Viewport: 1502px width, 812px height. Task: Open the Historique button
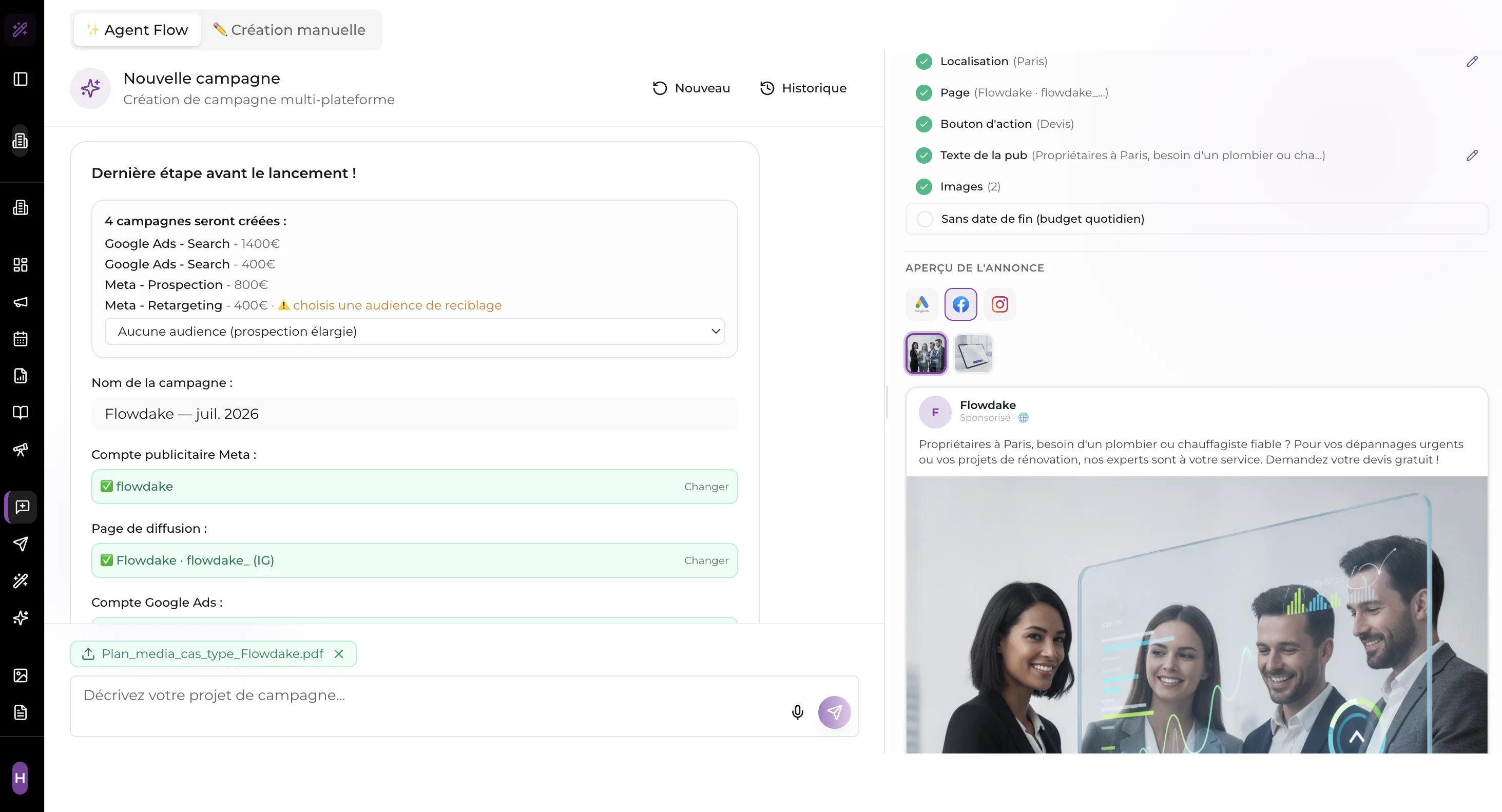pyautogui.click(x=803, y=88)
